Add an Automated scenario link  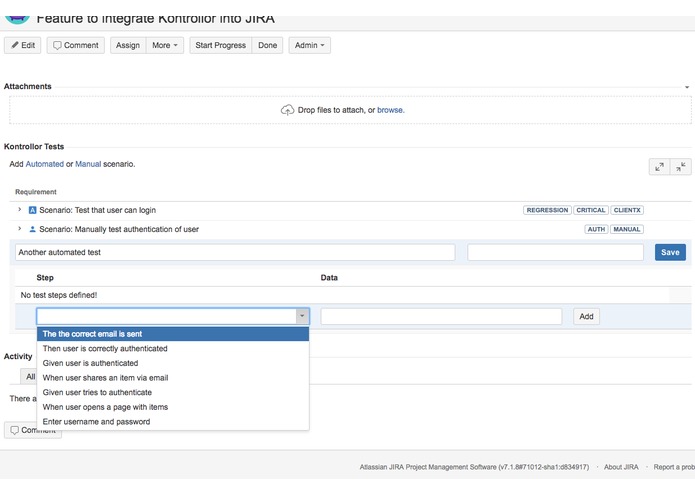[45, 164]
